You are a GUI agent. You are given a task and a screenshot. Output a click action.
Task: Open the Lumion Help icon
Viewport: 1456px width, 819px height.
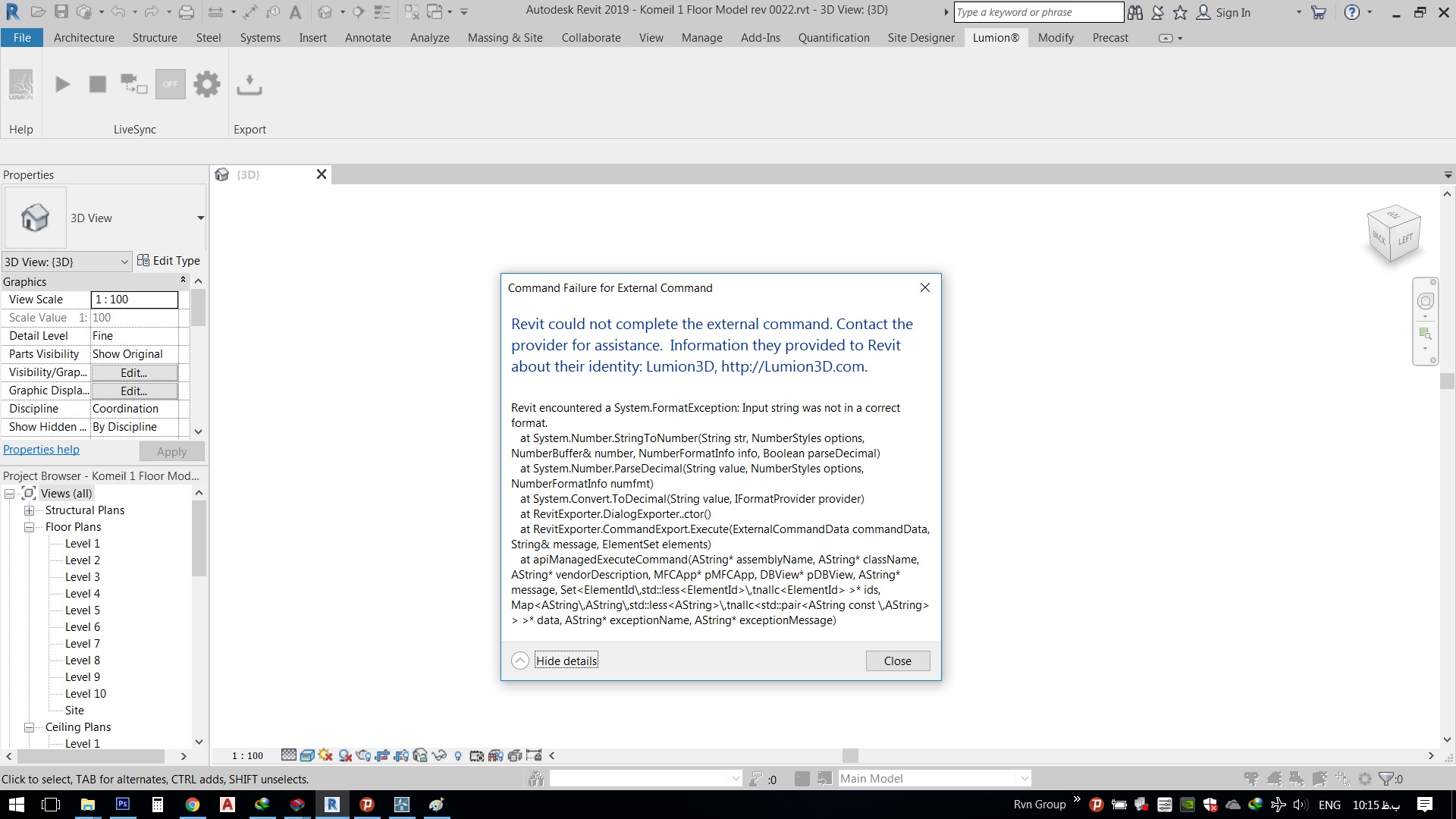(21, 84)
